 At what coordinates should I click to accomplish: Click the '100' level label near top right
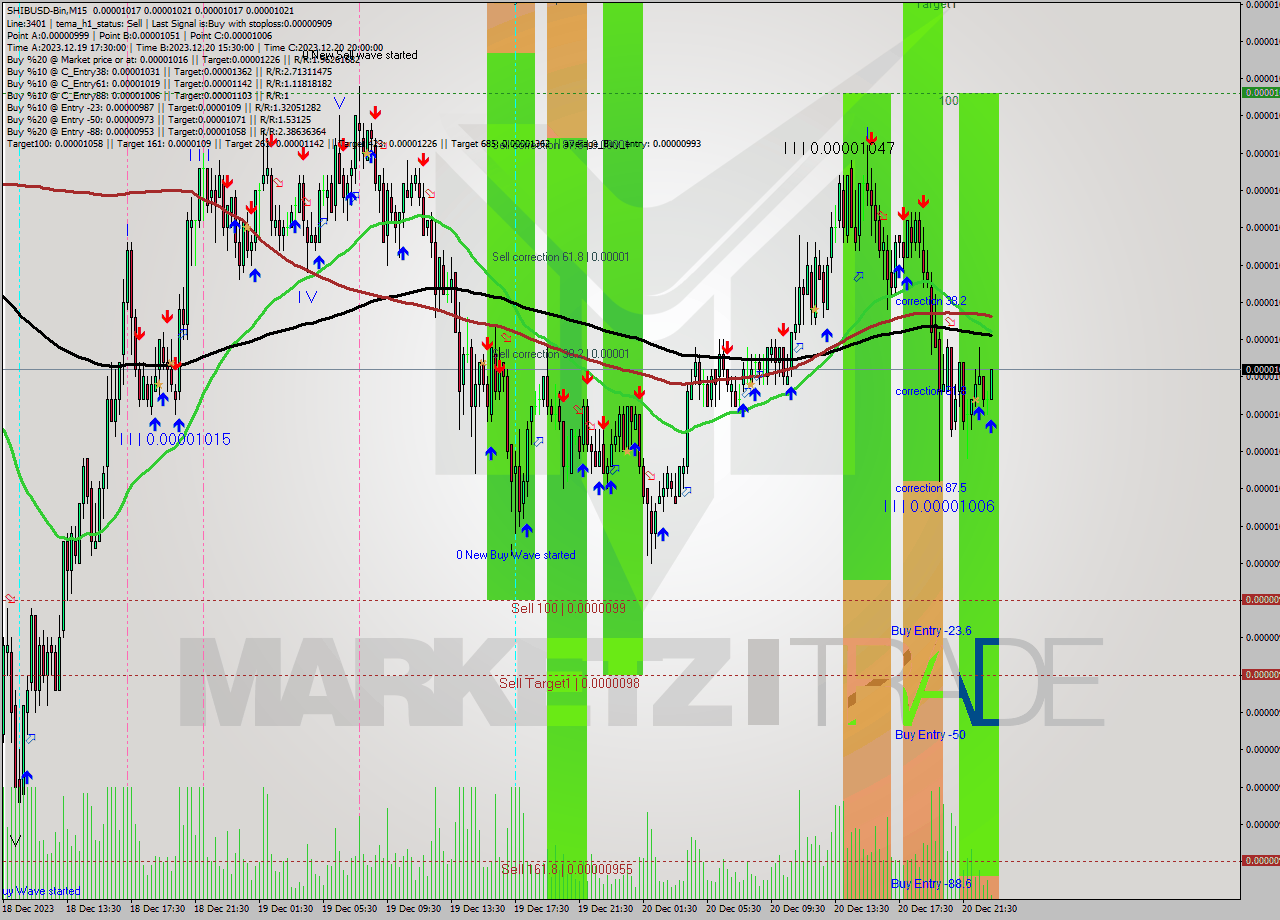[950, 101]
